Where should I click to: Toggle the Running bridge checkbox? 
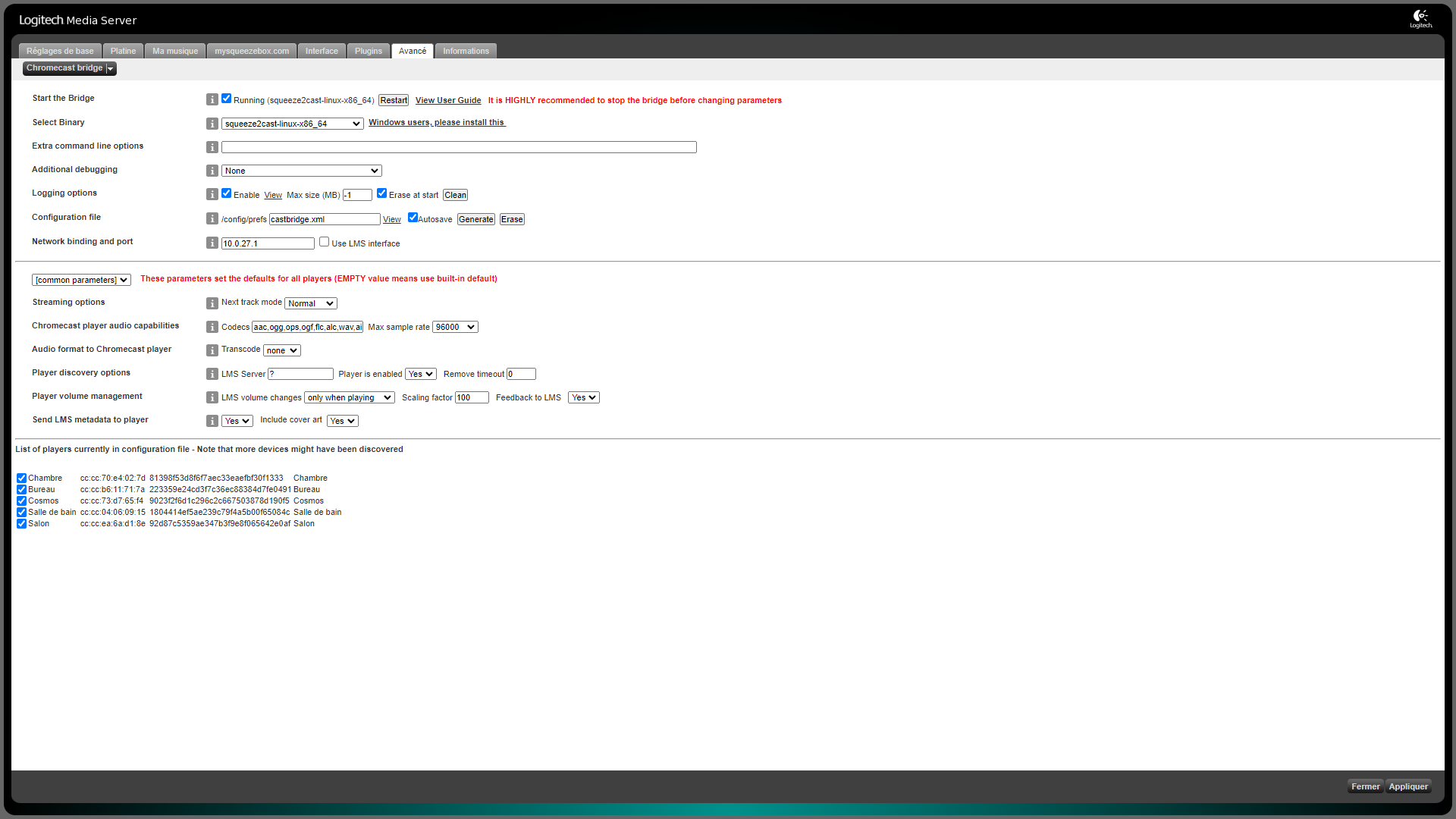226,99
